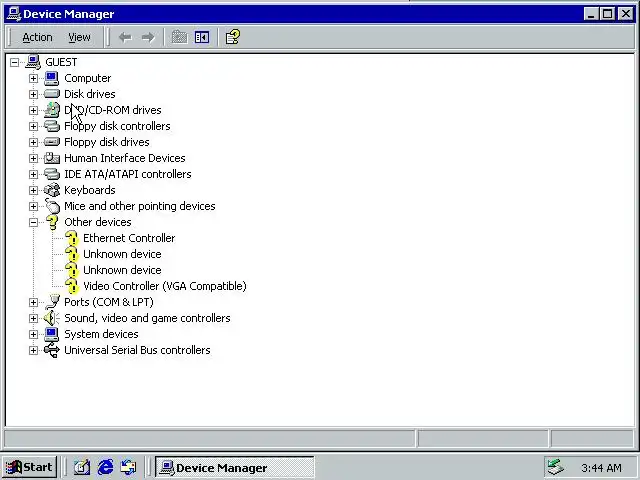Click the Other devices question mark icon
Screen dimensions: 640x480
point(52,222)
